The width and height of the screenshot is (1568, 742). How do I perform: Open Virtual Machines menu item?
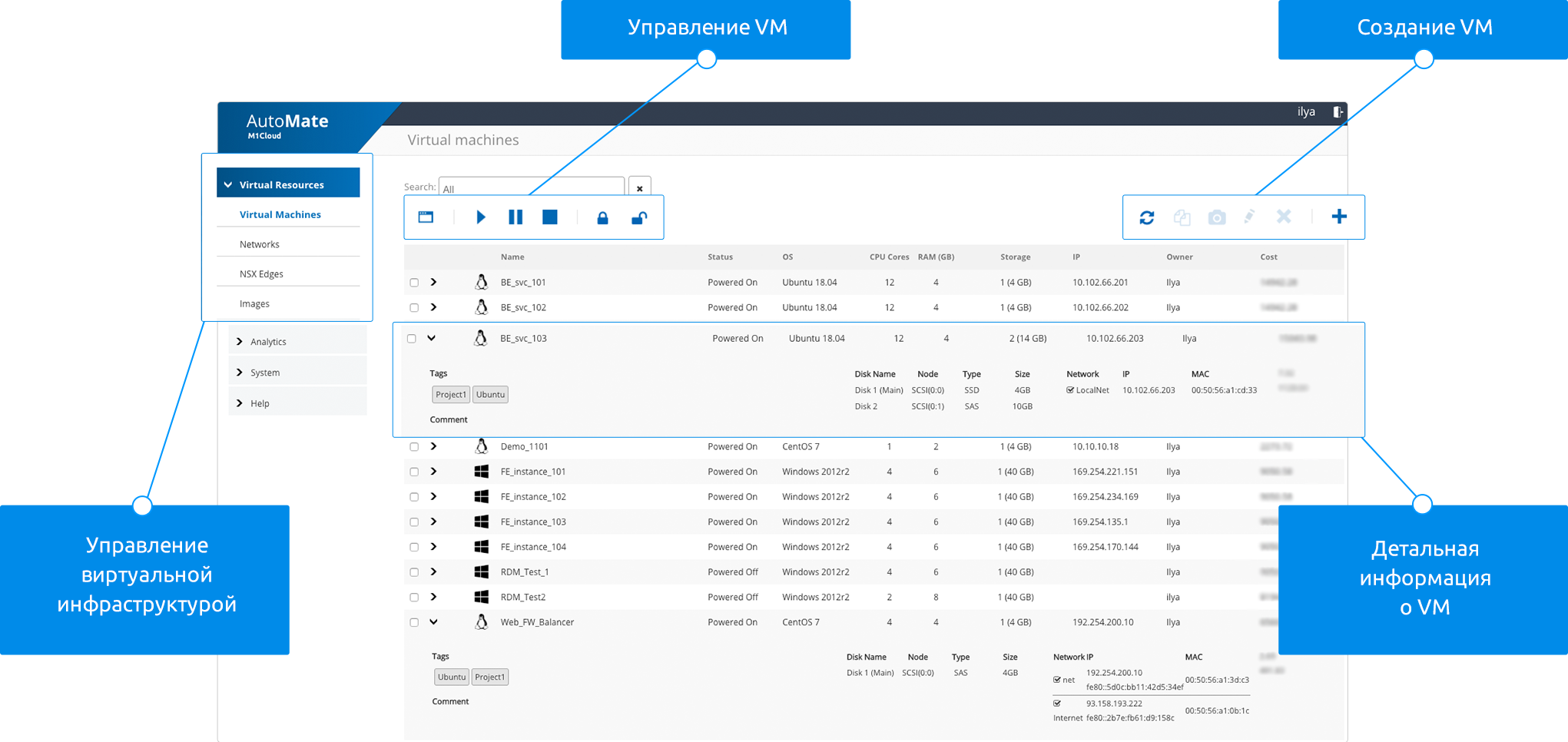(x=280, y=214)
